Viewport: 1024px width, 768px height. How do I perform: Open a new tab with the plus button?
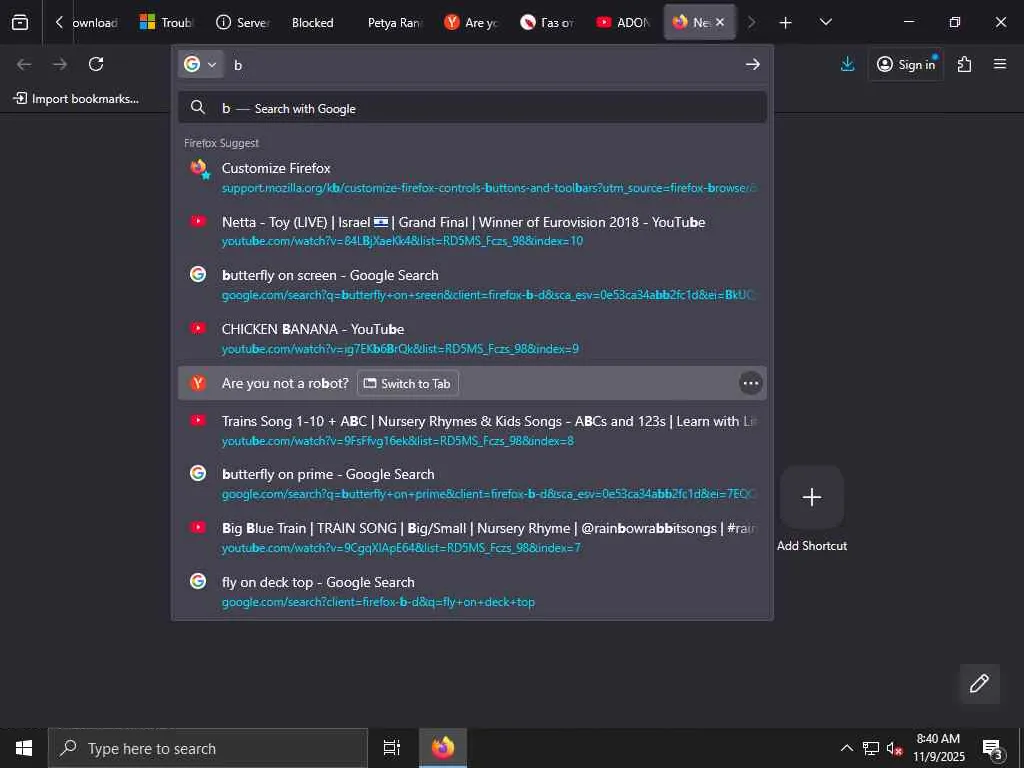(x=786, y=22)
